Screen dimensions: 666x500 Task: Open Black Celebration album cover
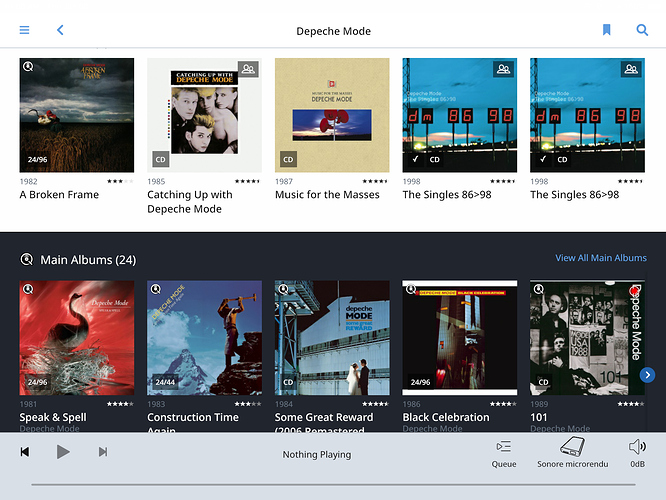click(x=460, y=338)
